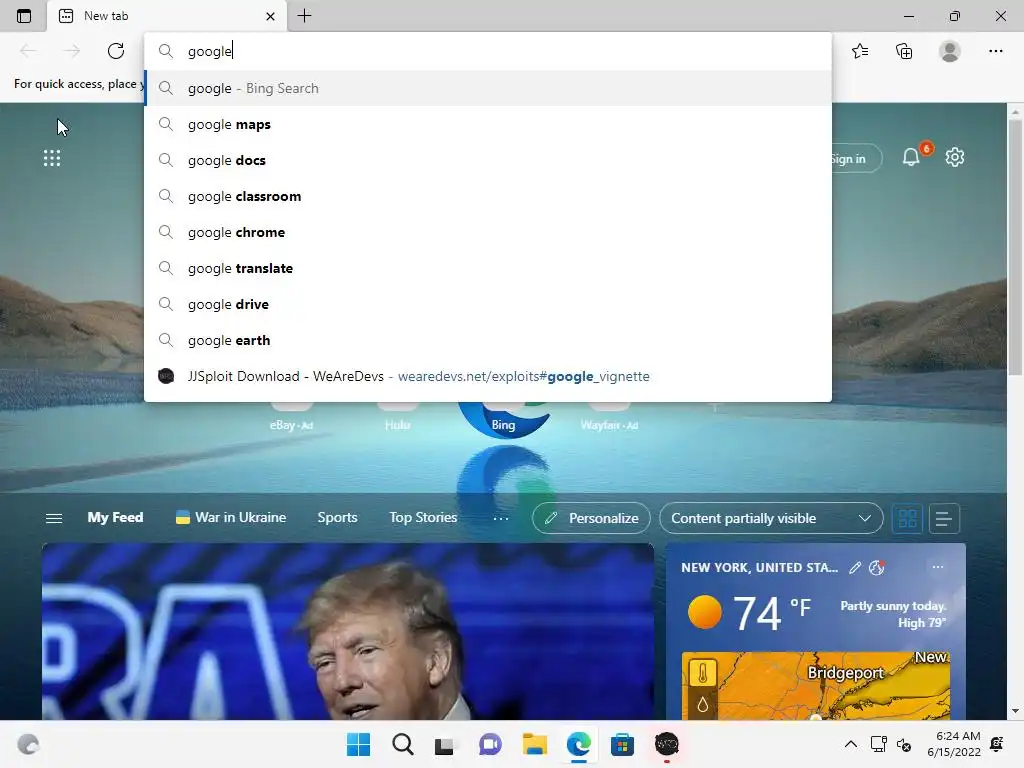The image size is (1024, 768).
Task: Choose google earth suggestion
Action: click(488, 340)
